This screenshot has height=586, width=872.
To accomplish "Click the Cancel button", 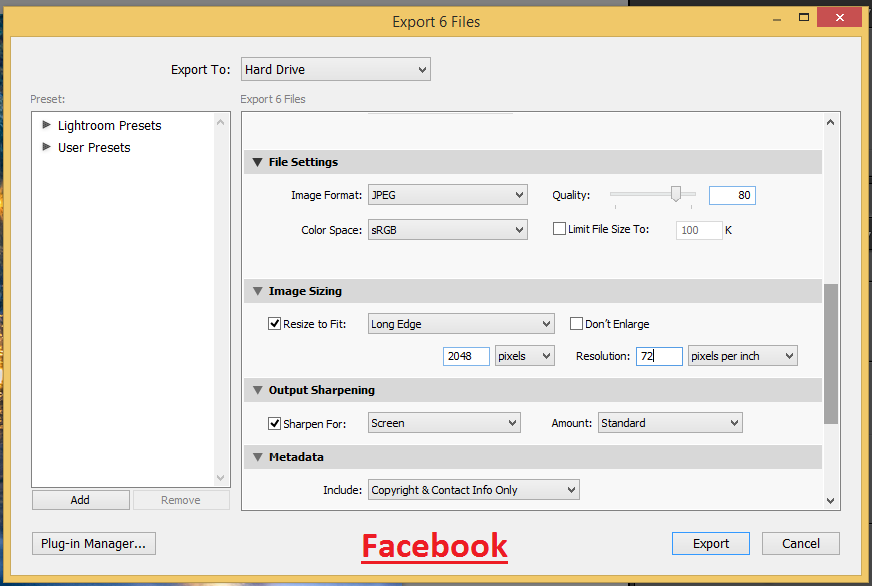I will (801, 543).
